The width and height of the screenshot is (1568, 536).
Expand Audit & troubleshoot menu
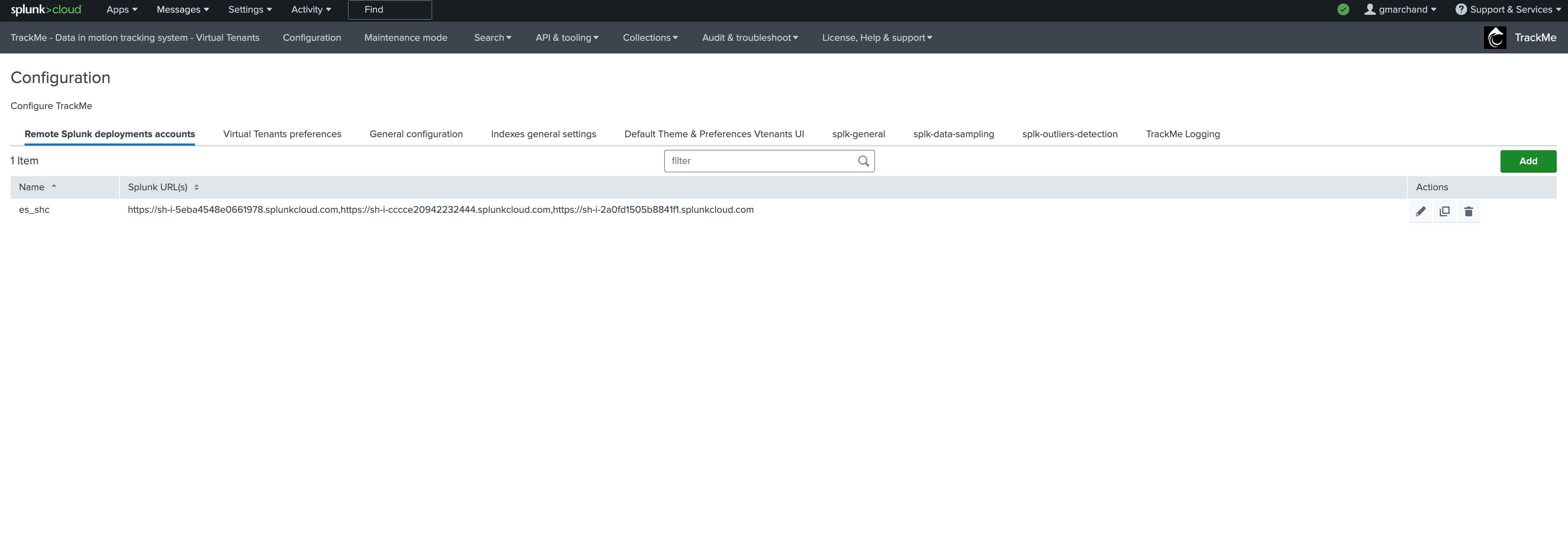(749, 38)
